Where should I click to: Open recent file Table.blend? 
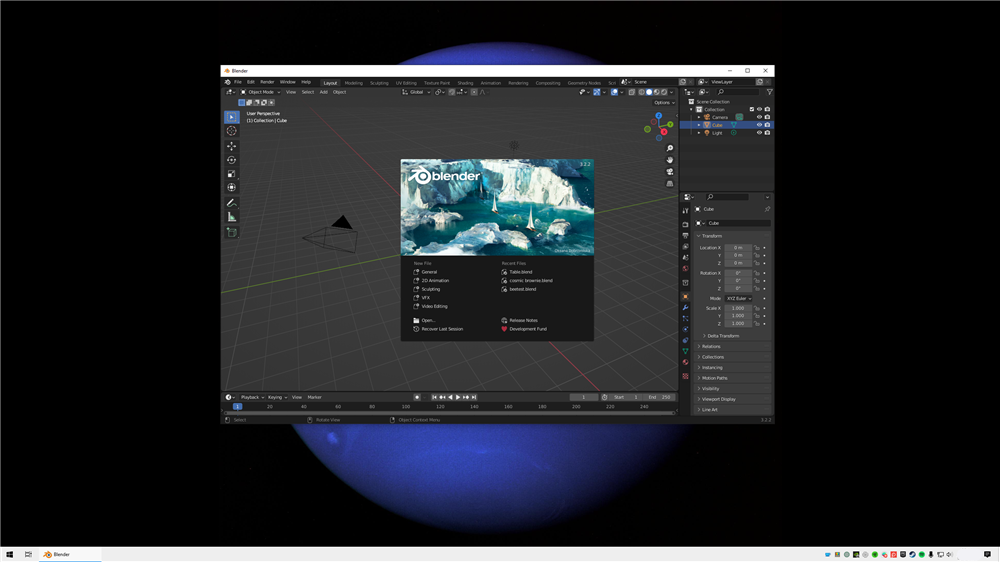click(x=520, y=272)
